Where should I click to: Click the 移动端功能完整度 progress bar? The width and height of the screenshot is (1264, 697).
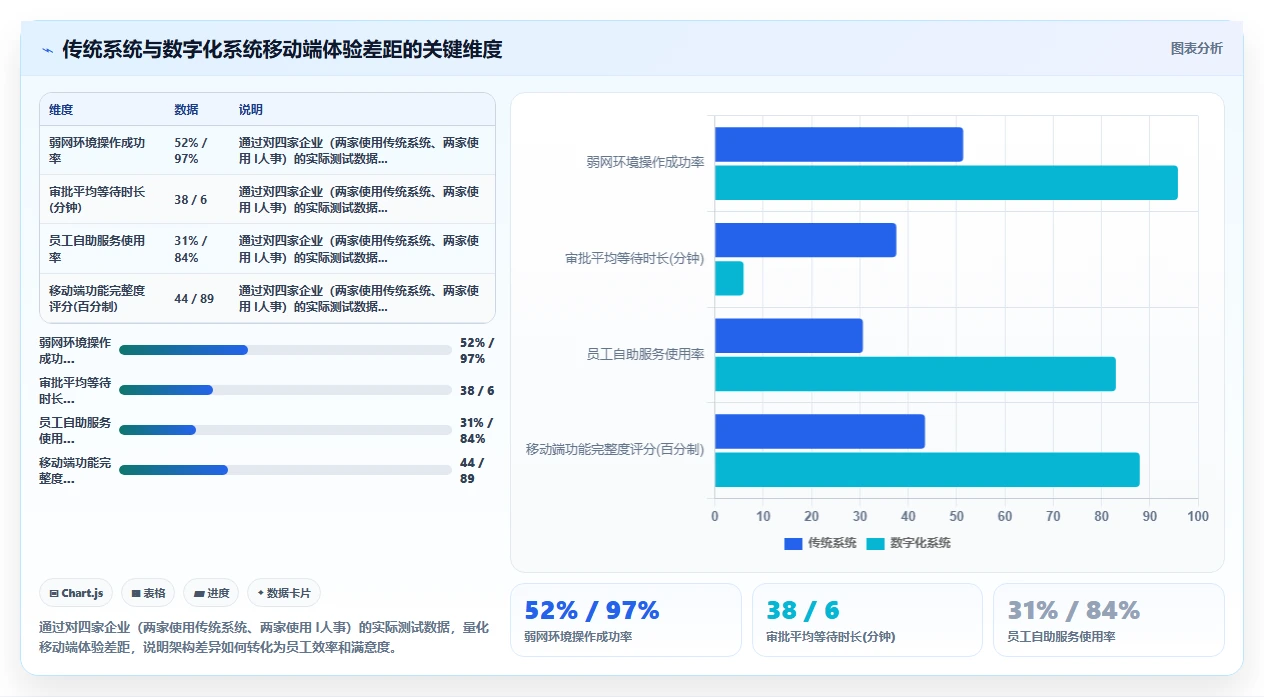pyautogui.click(x=285, y=470)
